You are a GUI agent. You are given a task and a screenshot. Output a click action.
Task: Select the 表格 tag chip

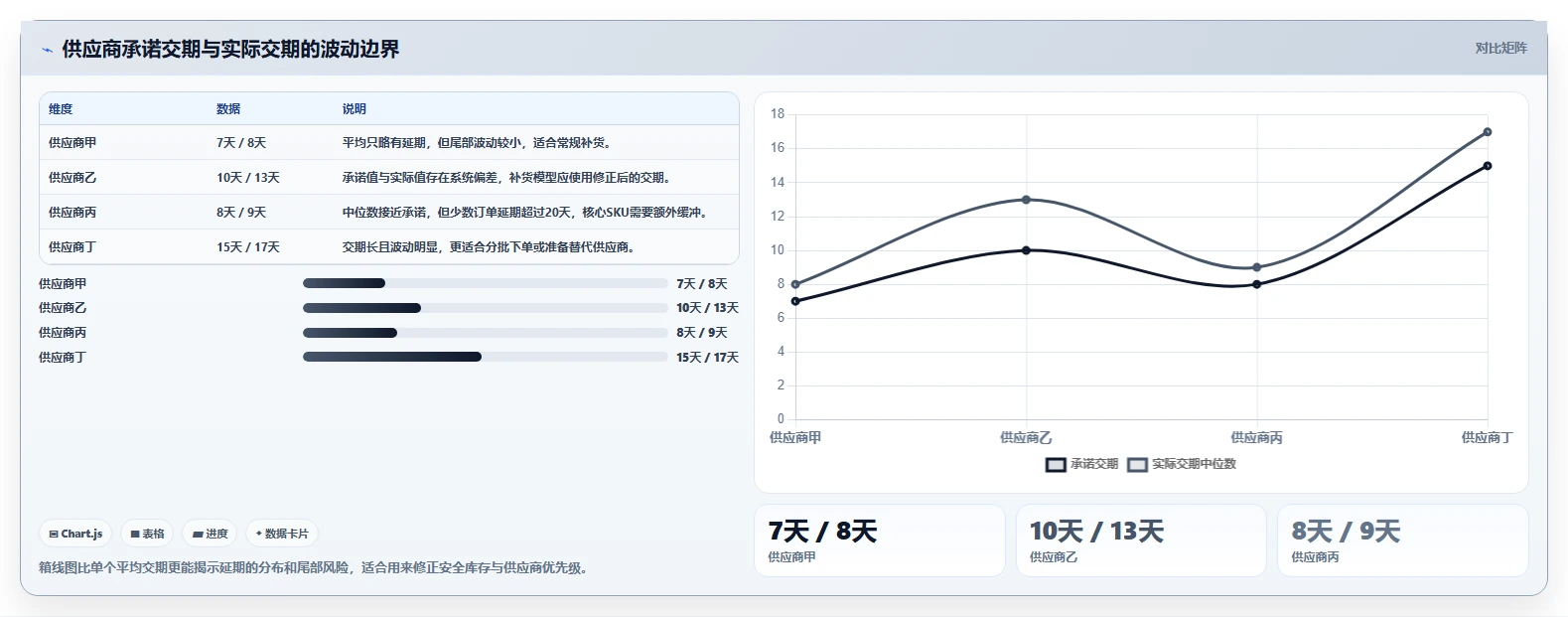[x=147, y=534]
